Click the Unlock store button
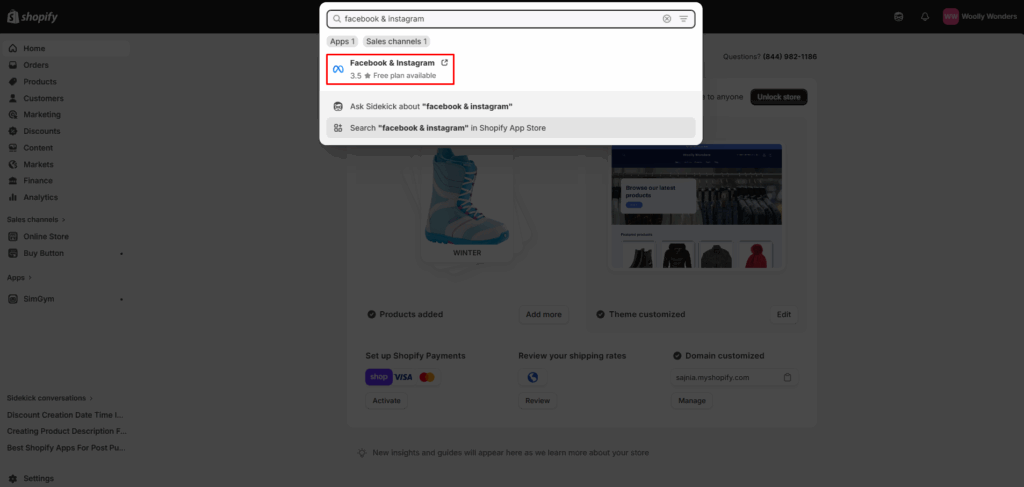This screenshot has width=1024, height=487. click(779, 97)
